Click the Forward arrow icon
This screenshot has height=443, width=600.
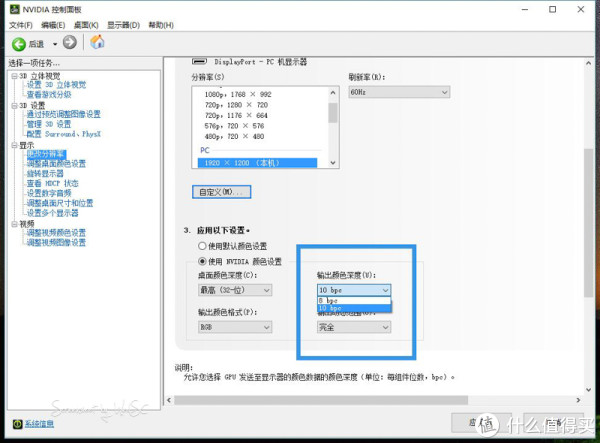click(x=70, y=42)
